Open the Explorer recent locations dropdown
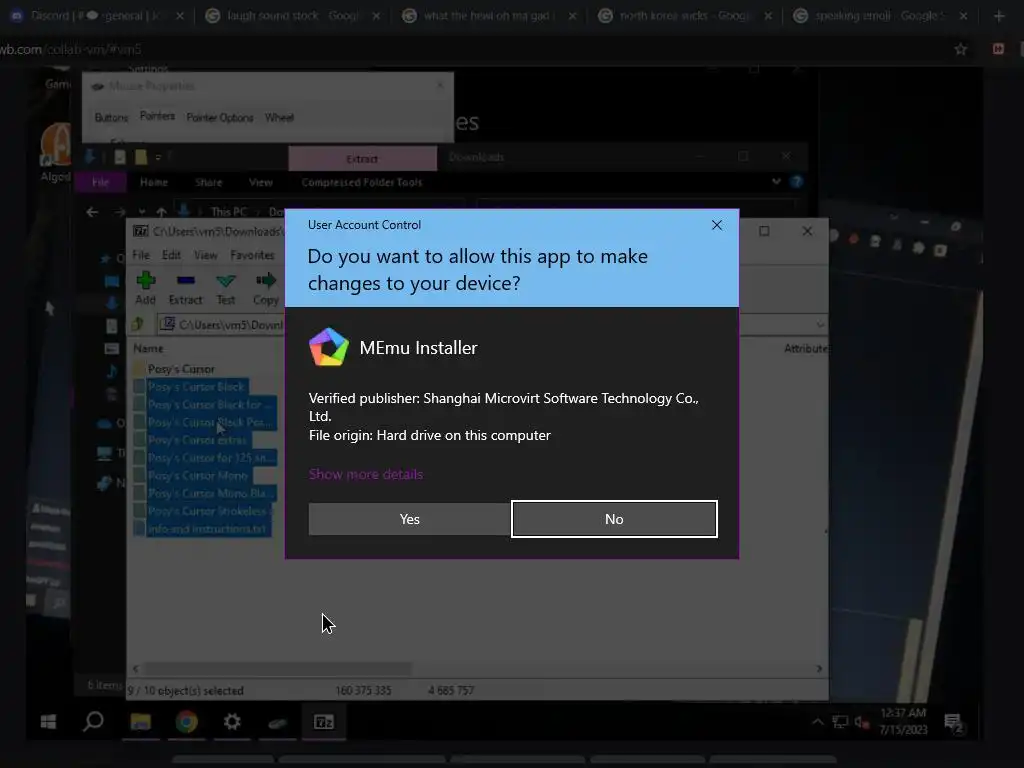This screenshot has width=1024, height=768. pyautogui.click(x=142, y=212)
